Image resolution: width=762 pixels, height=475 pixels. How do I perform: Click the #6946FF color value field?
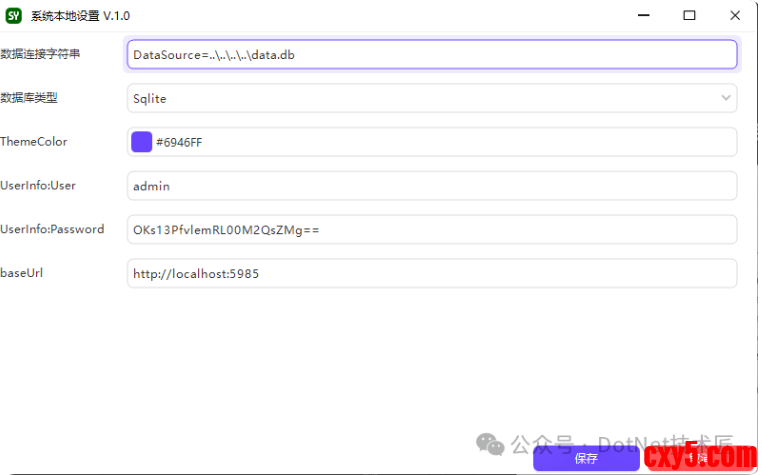[x=432, y=142]
